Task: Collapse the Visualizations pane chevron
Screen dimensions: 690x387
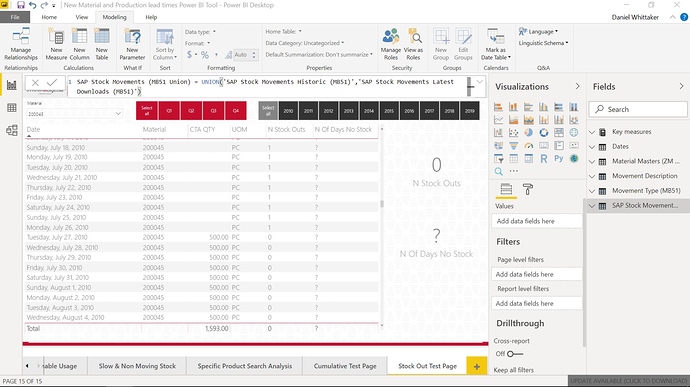Action: pos(577,86)
